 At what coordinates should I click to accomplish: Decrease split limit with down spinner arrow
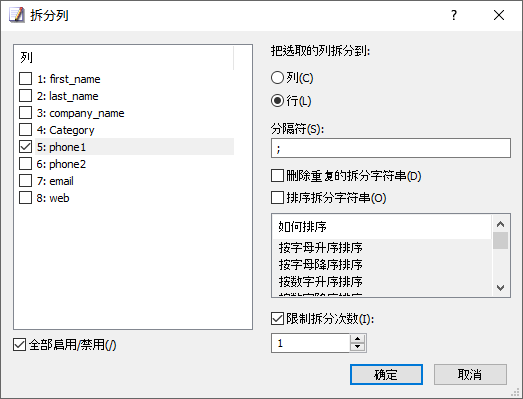point(358,347)
